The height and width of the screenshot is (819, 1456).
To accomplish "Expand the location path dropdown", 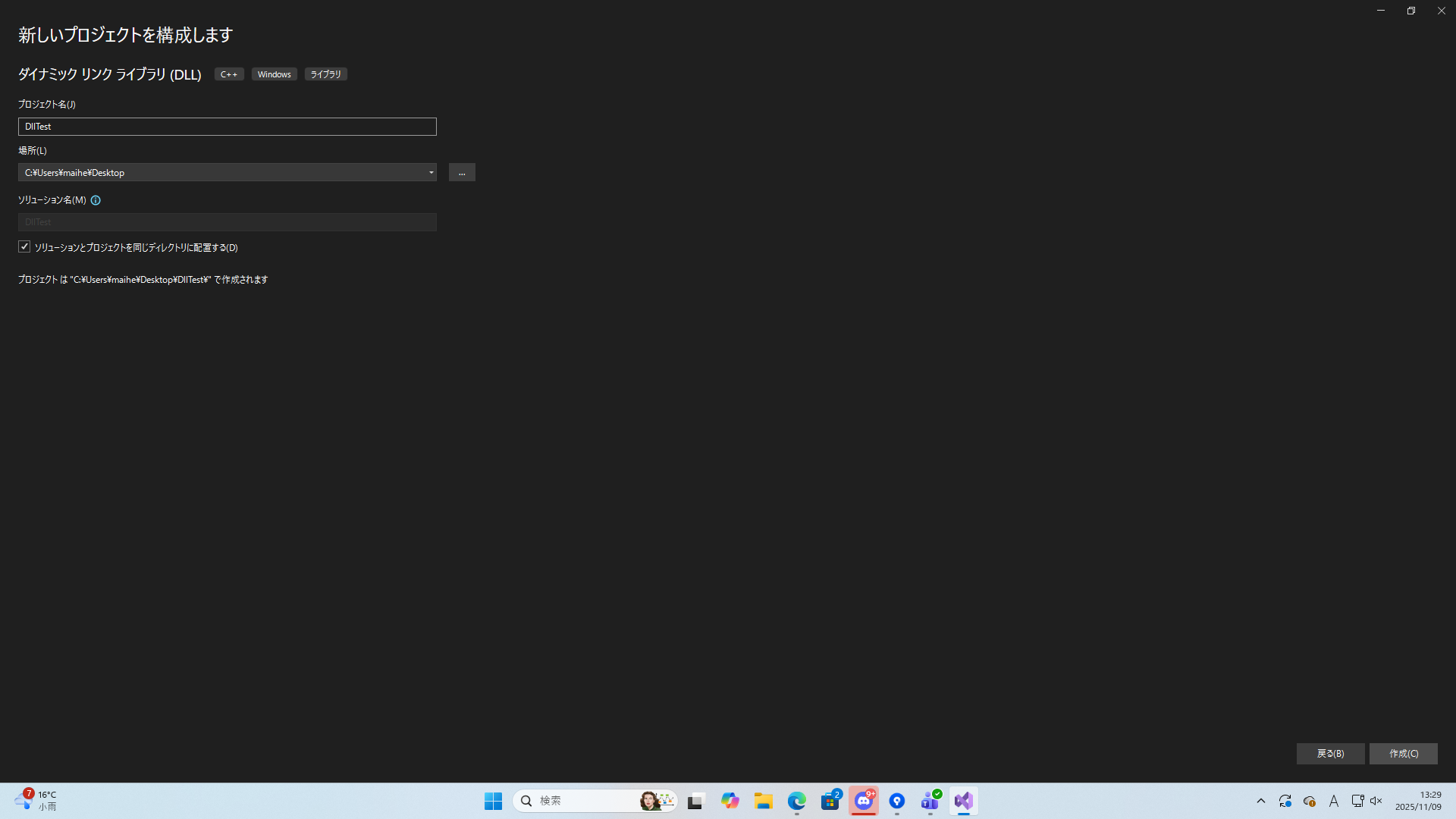I will point(431,173).
